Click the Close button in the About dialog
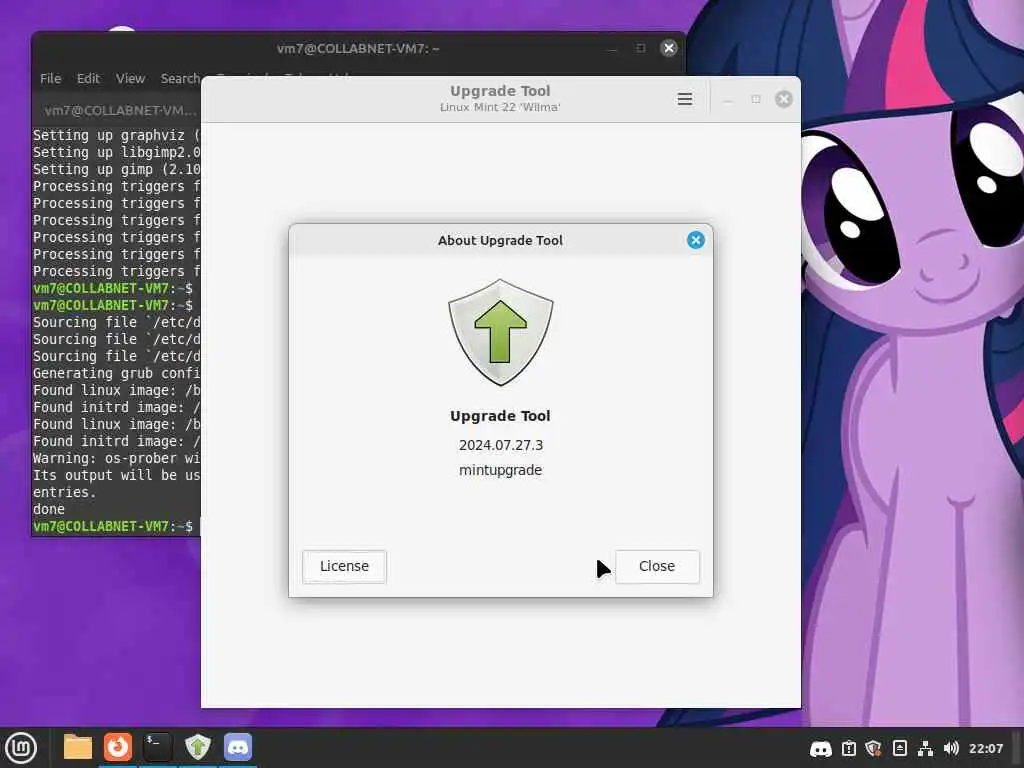The height and width of the screenshot is (768, 1024). point(657,566)
